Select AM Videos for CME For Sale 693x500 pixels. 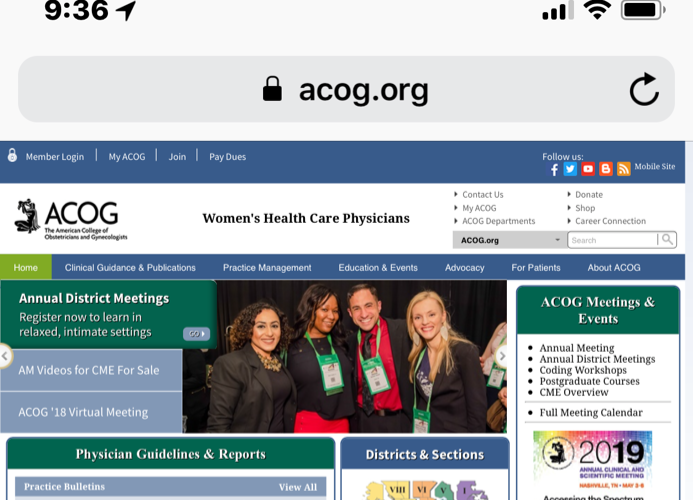(x=91, y=370)
